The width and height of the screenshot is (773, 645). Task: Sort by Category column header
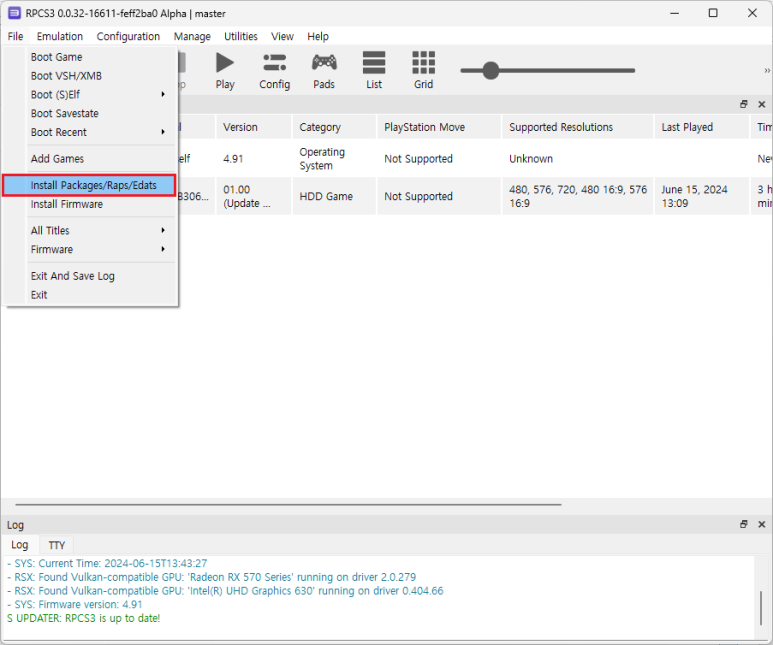coord(334,127)
